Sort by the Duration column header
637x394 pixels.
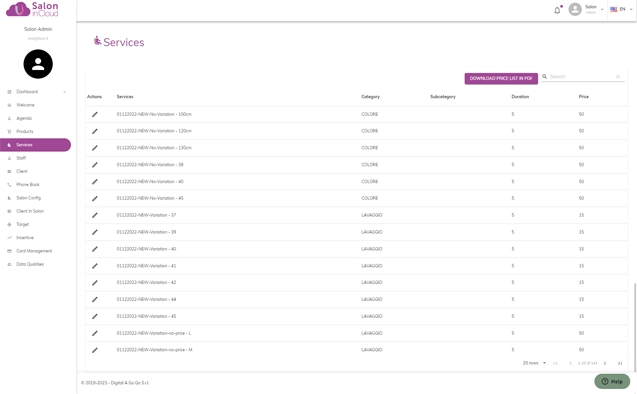pos(520,97)
